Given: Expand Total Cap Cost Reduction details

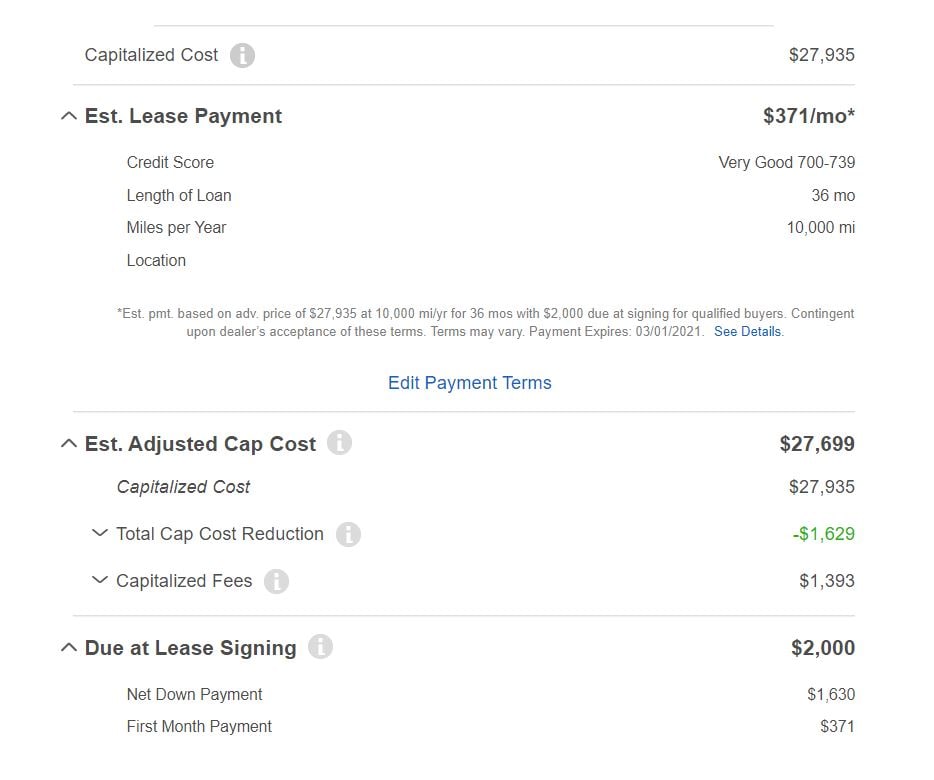Looking at the screenshot, I should (x=100, y=533).
